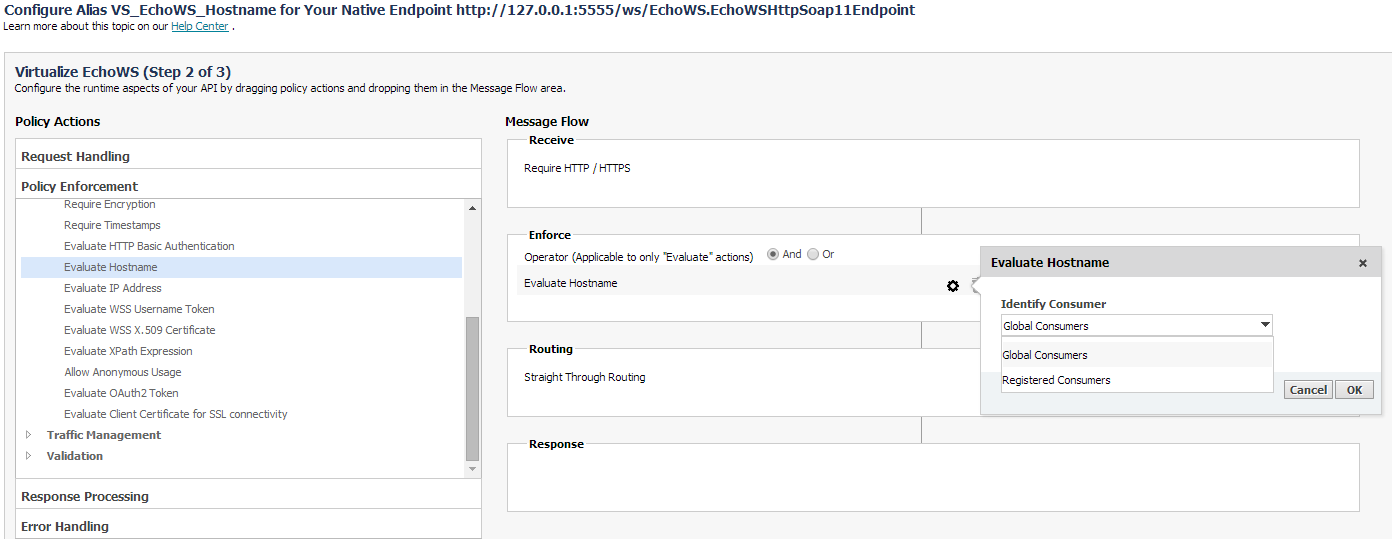
Task: Expand the Validation group
Action: coord(28,456)
